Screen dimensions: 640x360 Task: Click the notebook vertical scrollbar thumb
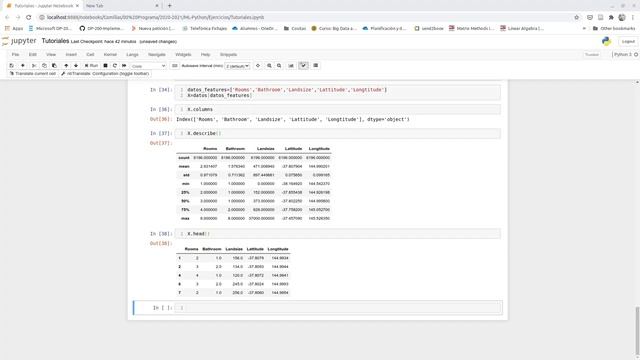click(637, 331)
